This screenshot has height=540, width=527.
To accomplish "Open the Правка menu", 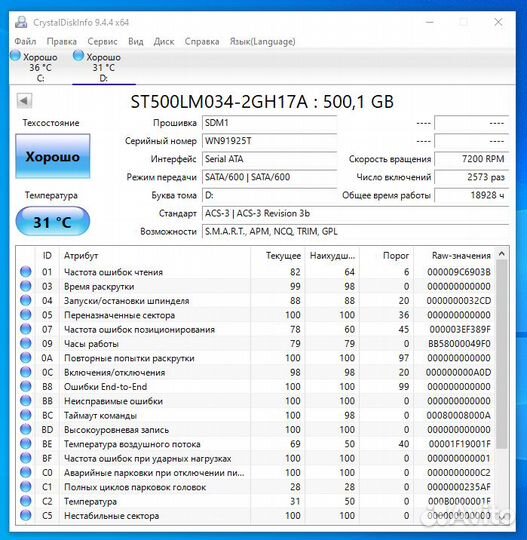I will coord(62,41).
